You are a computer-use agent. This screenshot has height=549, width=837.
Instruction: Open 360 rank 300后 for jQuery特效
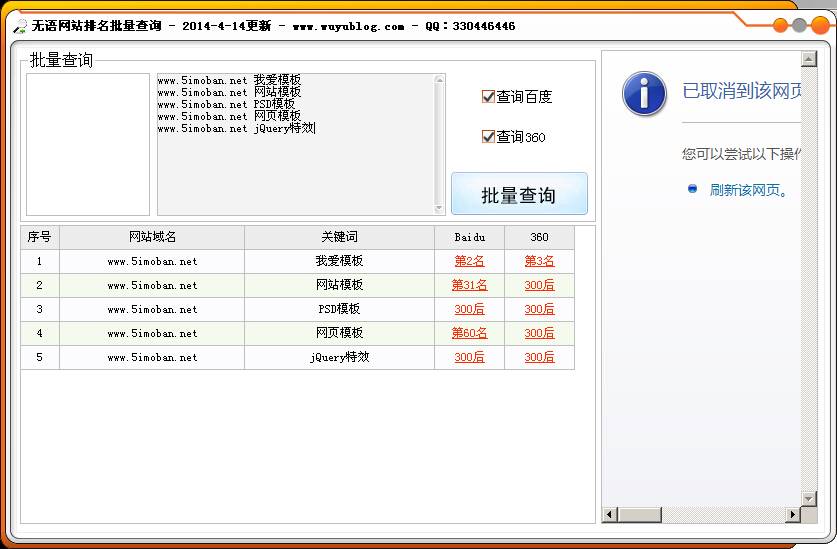click(x=539, y=357)
